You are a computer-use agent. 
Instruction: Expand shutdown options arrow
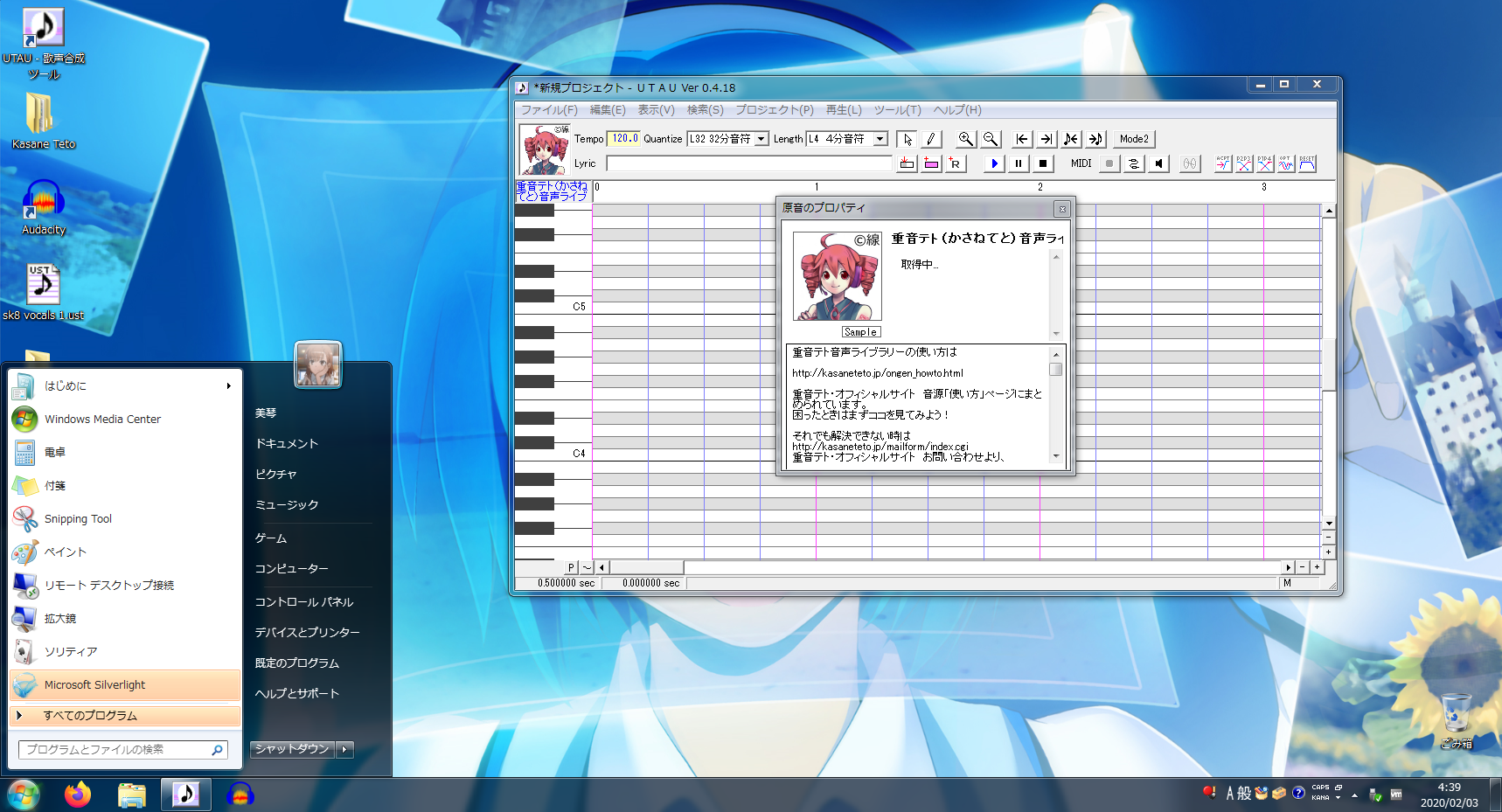[345, 749]
